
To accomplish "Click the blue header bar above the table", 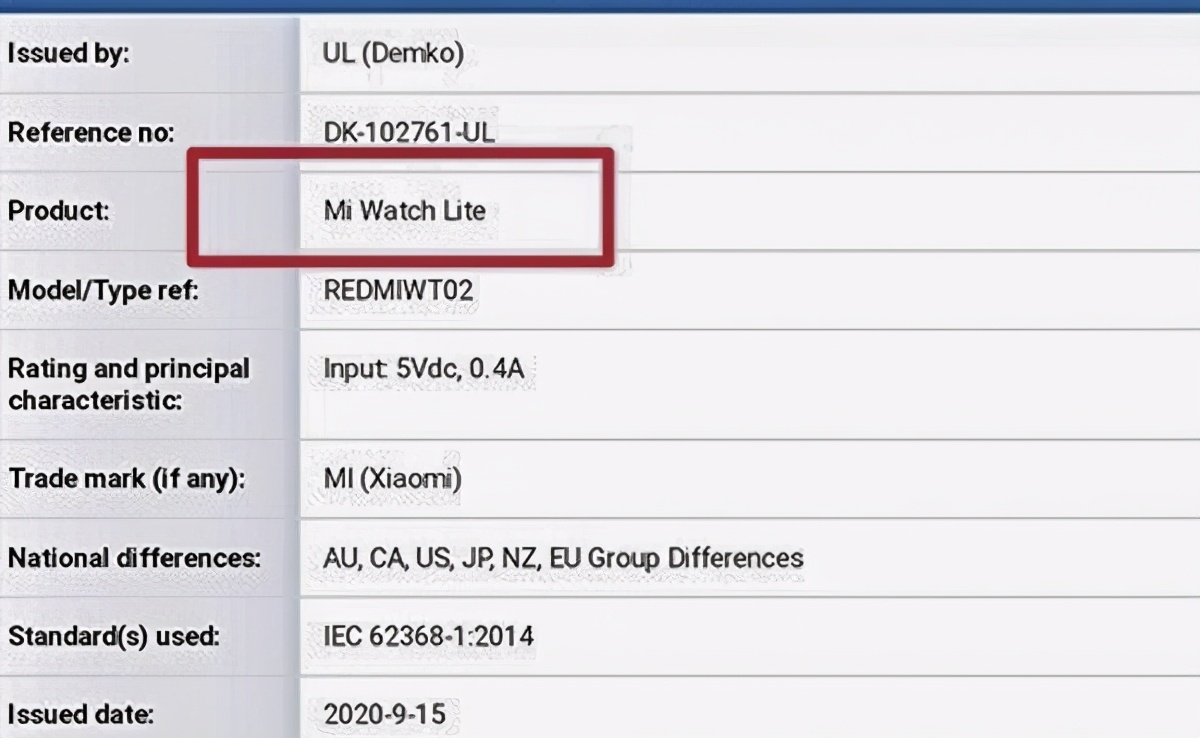I will pos(600,7).
